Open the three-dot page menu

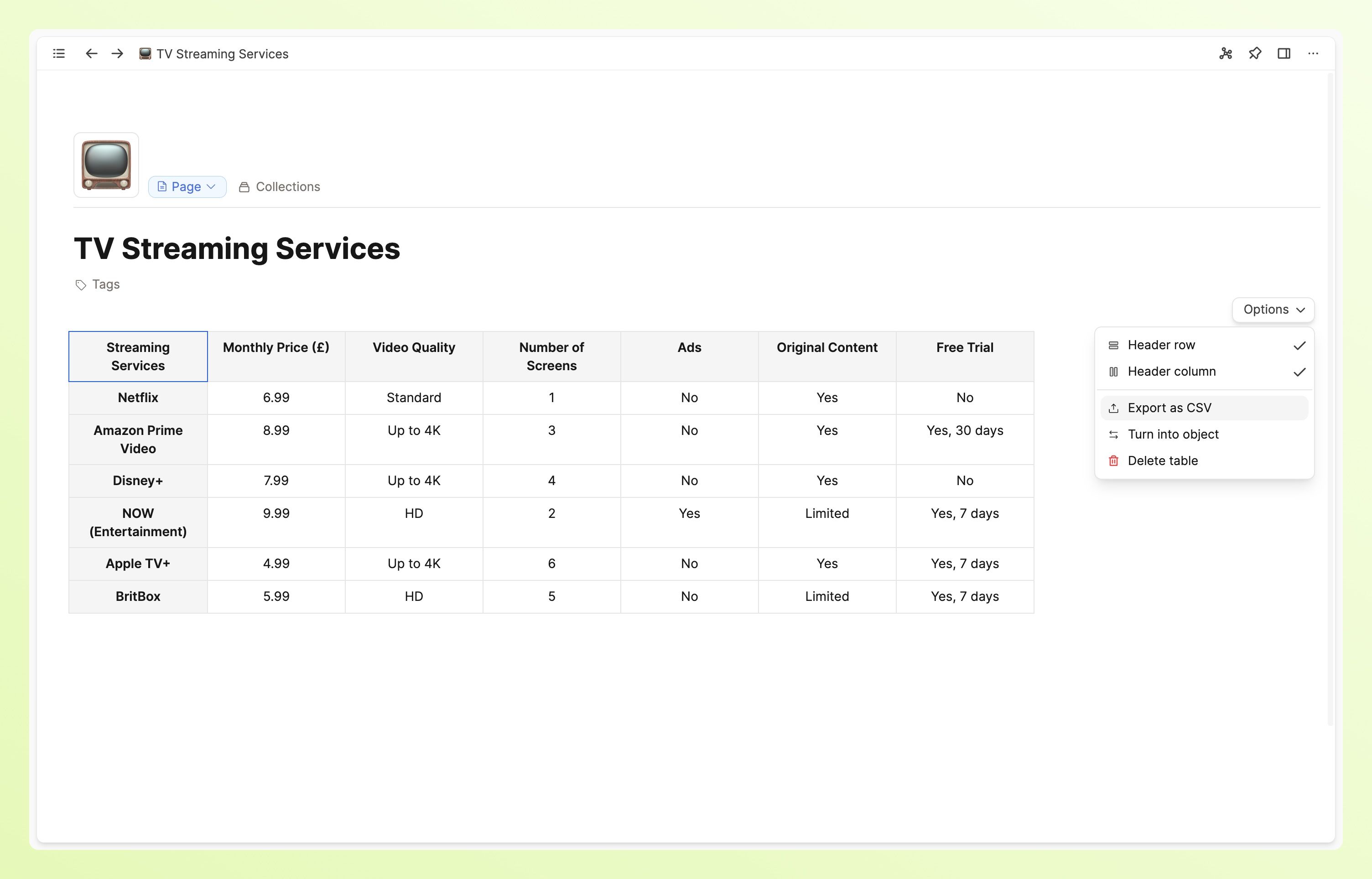[1313, 53]
